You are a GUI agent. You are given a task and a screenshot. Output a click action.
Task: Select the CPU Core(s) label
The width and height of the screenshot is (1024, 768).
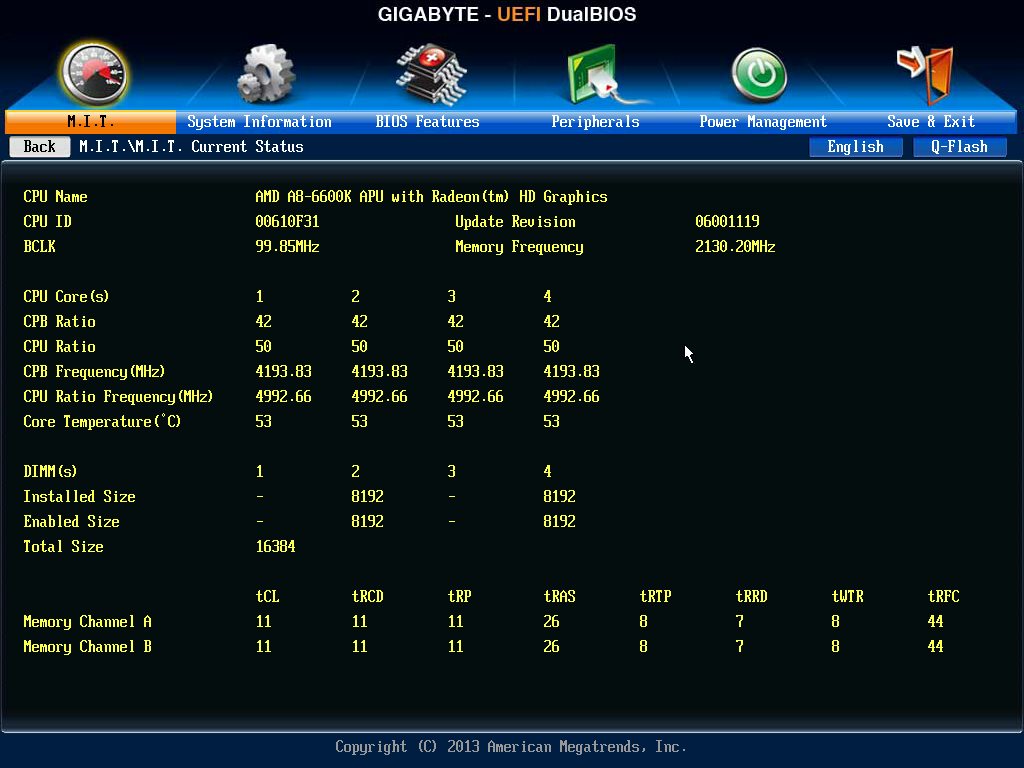(66, 296)
